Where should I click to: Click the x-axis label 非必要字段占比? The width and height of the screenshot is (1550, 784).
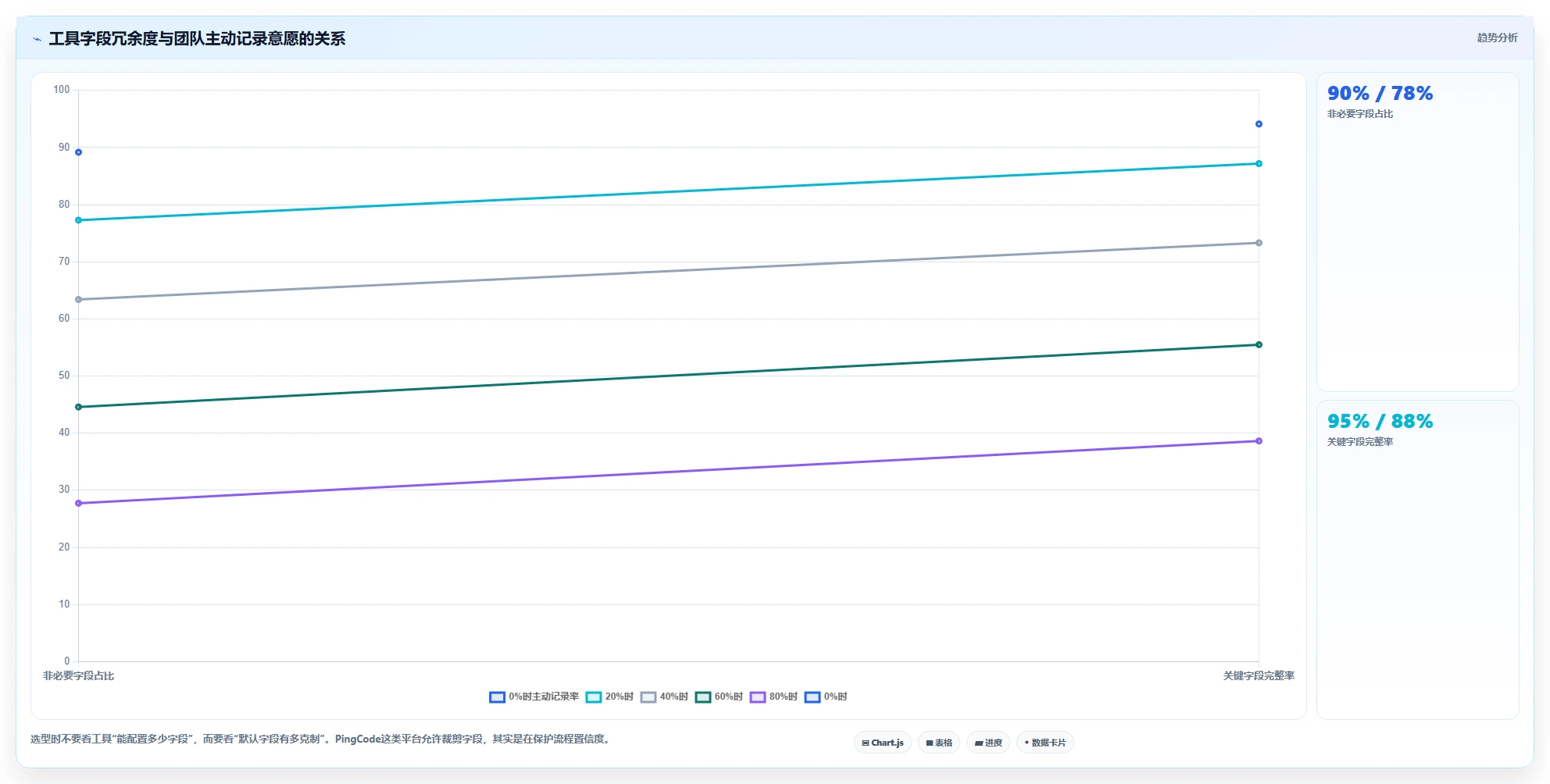point(78,676)
